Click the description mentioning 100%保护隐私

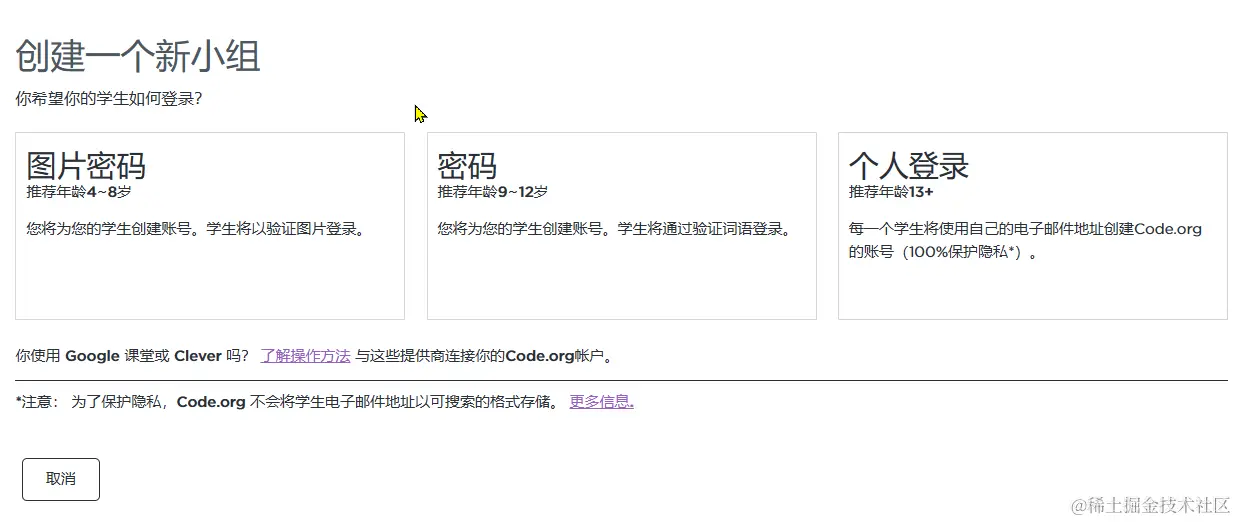pyautogui.click(x=1026, y=240)
